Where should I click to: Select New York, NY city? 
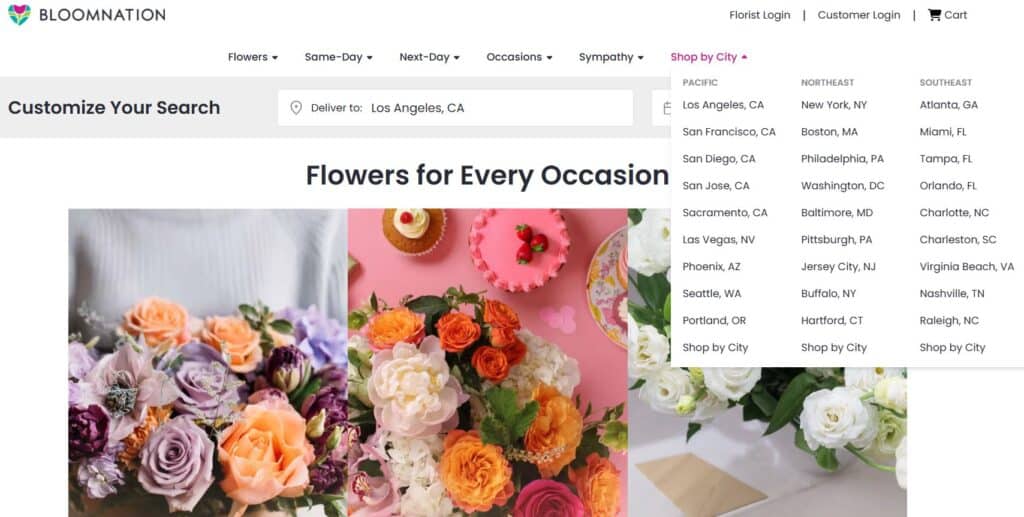click(834, 104)
